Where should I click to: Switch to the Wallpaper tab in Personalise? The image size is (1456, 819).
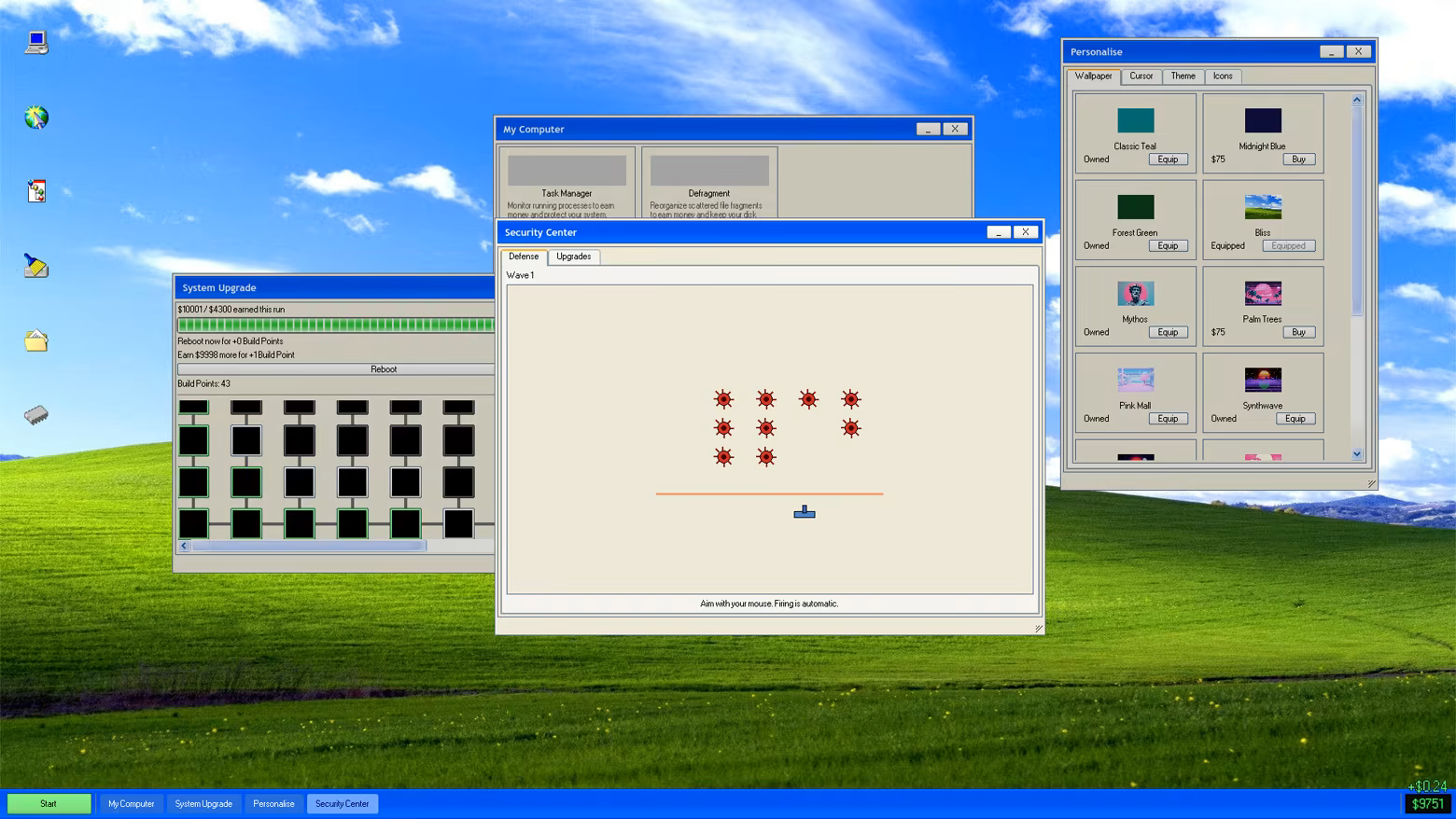coord(1093,76)
